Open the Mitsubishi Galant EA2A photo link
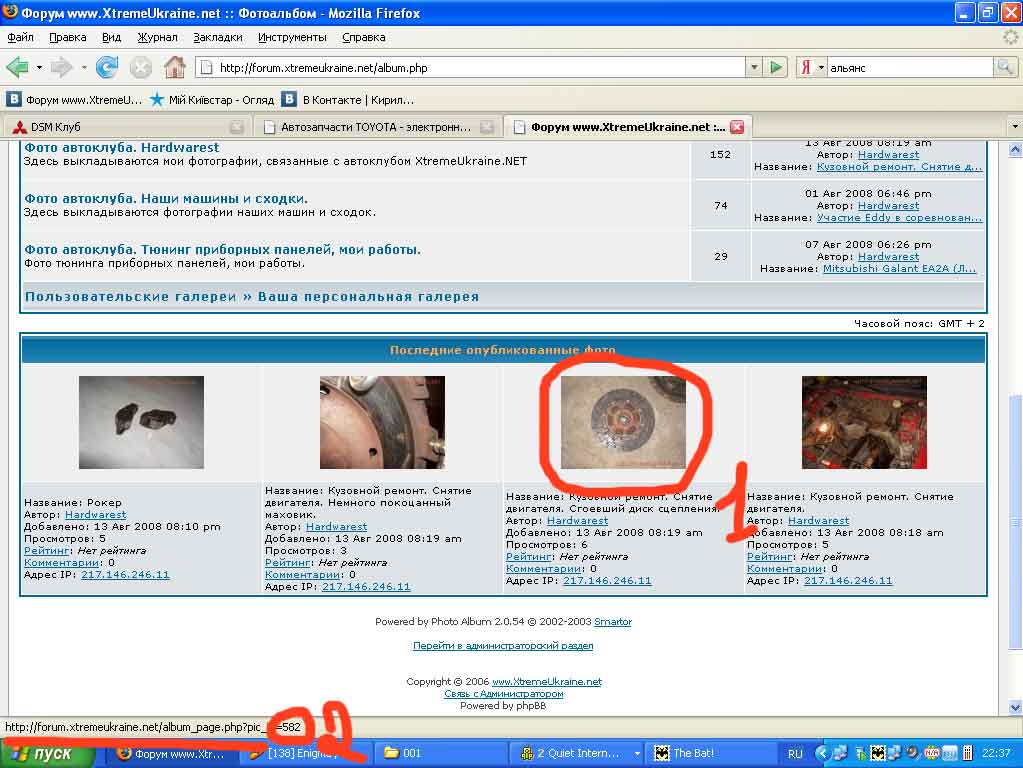The width and height of the screenshot is (1023, 768). (x=900, y=269)
